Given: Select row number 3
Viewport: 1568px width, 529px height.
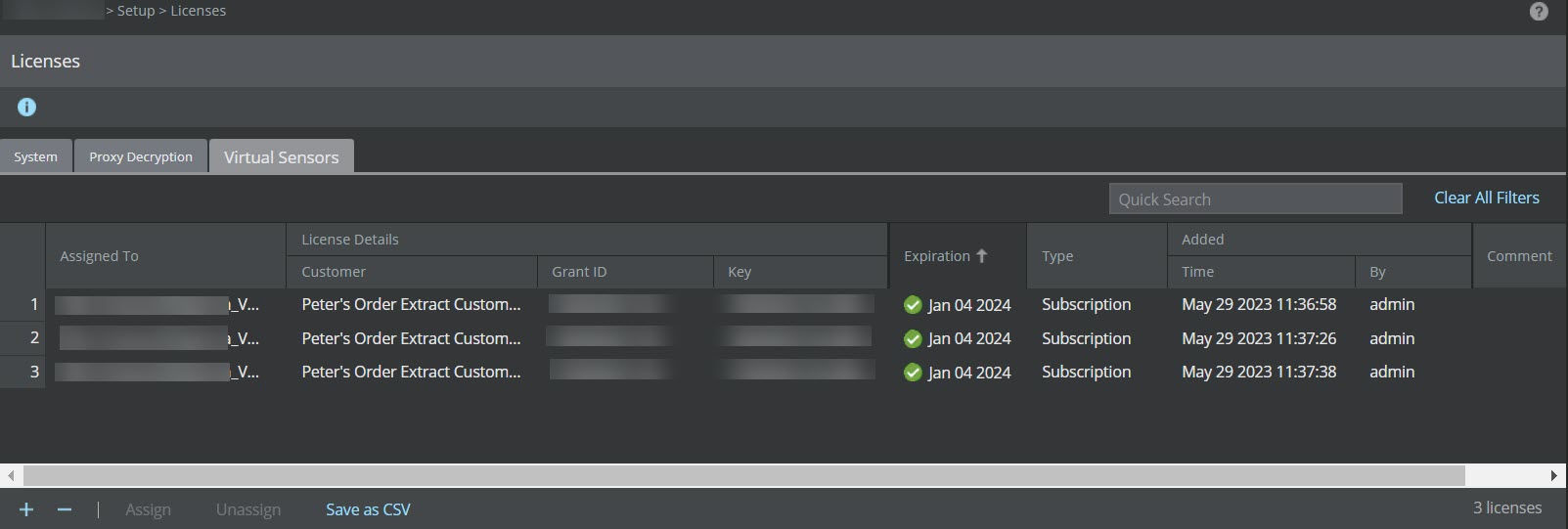Looking at the screenshot, I should 22,372.
